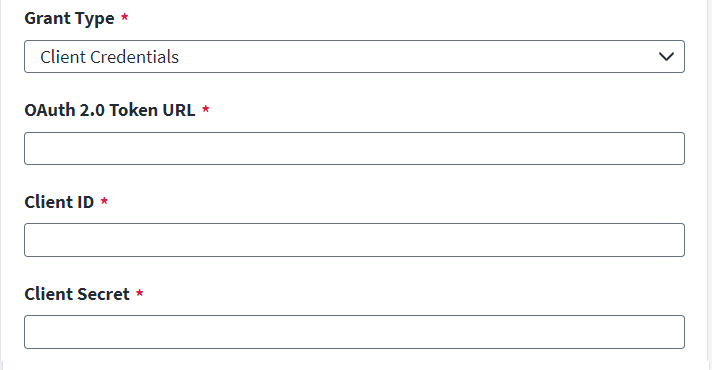Click into the Client ID input box

(354, 240)
